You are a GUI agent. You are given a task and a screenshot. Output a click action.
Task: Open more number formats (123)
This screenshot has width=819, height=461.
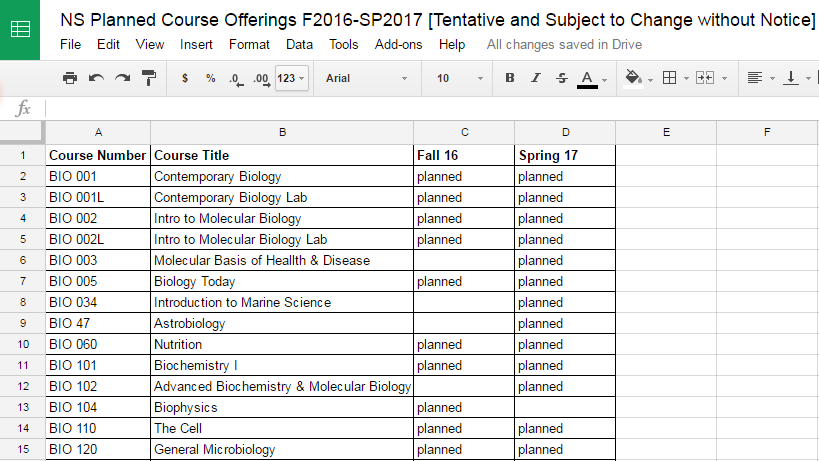(291, 78)
